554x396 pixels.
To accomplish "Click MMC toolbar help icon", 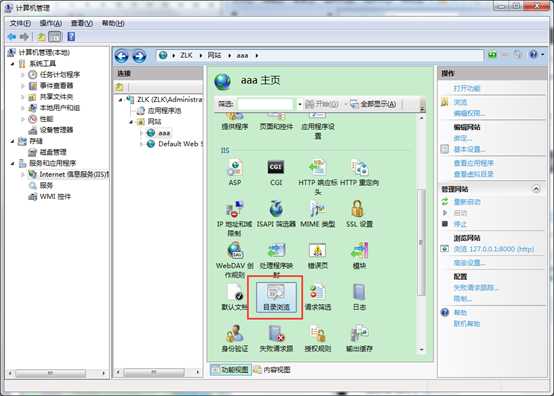I will [x=71, y=36].
